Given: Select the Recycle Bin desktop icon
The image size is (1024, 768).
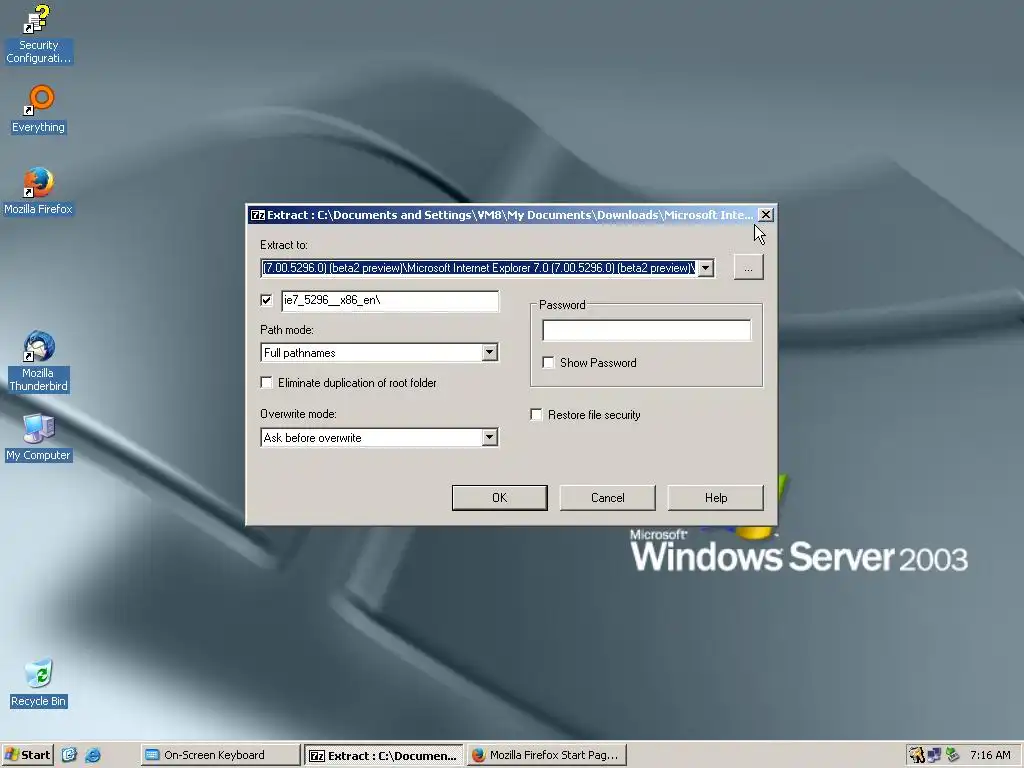Looking at the screenshot, I should [39, 683].
